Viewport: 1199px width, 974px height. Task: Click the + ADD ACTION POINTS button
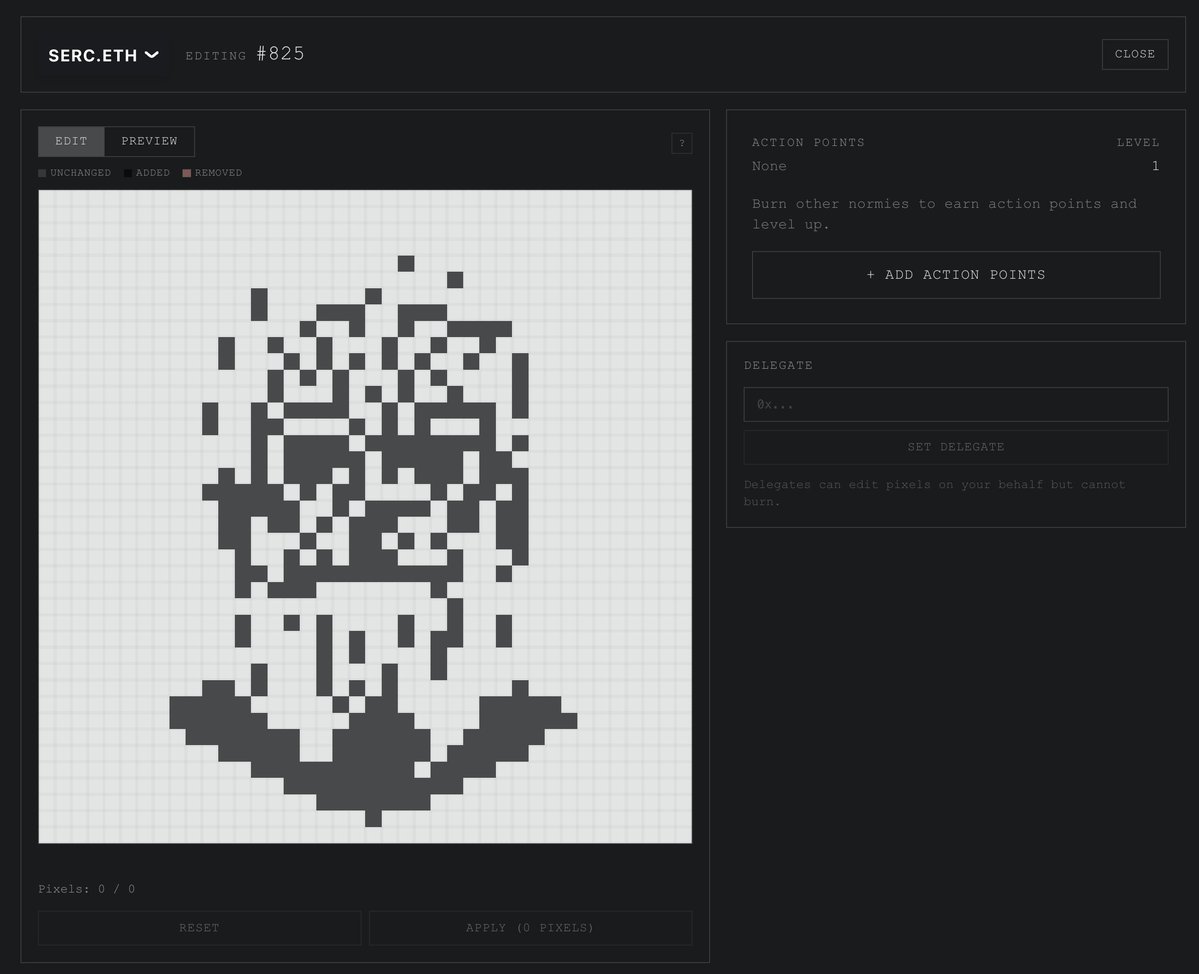tap(956, 274)
